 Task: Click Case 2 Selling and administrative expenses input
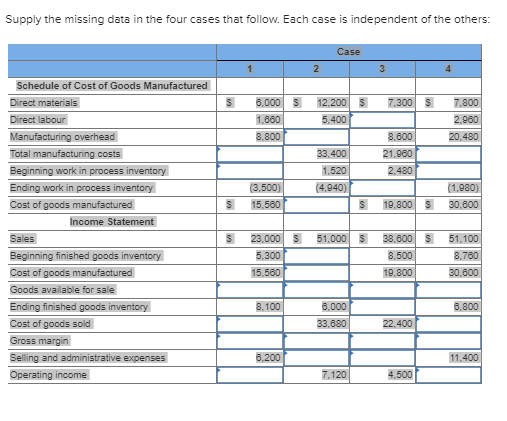(316, 358)
